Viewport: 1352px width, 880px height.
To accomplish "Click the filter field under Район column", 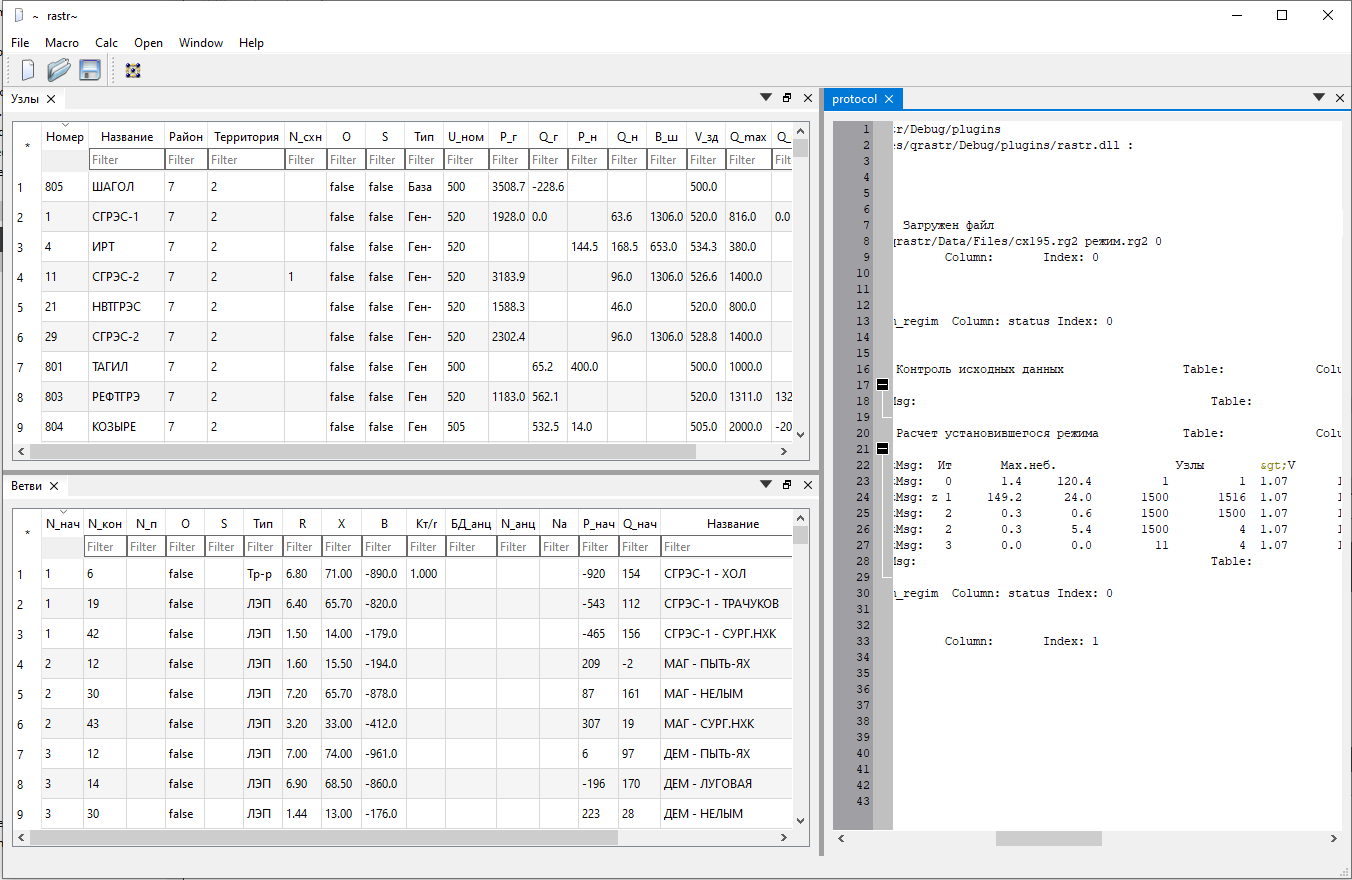I will pos(186,160).
